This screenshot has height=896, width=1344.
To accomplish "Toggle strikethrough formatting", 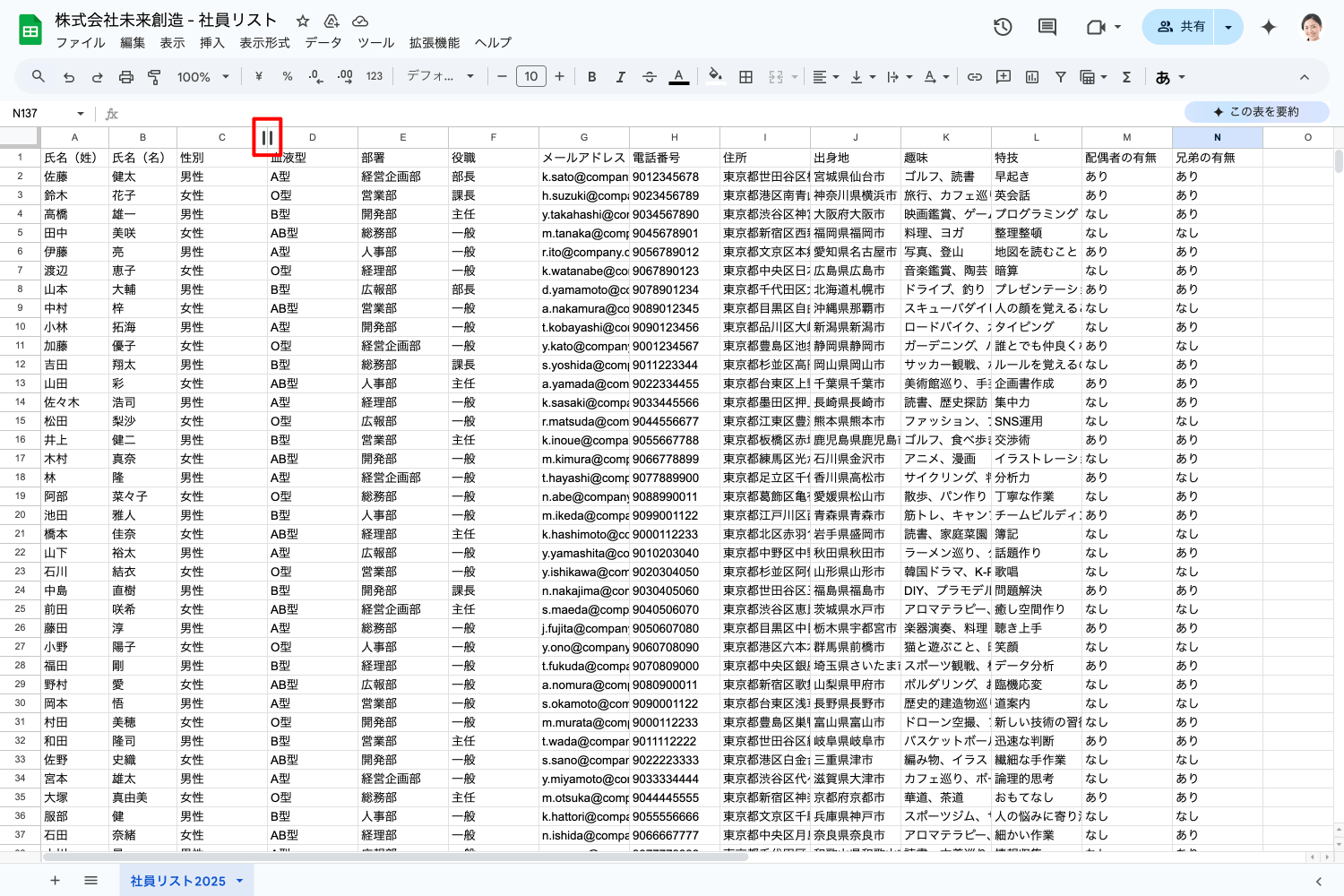I will [x=650, y=77].
